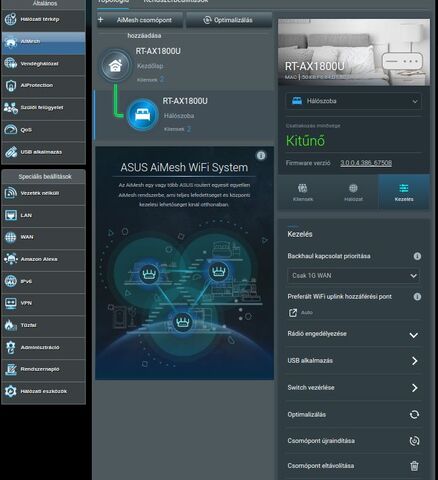Click the LAN sidebar icon
Viewport: 438px width, 480px height.
pyautogui.click(x=11, y=215)
